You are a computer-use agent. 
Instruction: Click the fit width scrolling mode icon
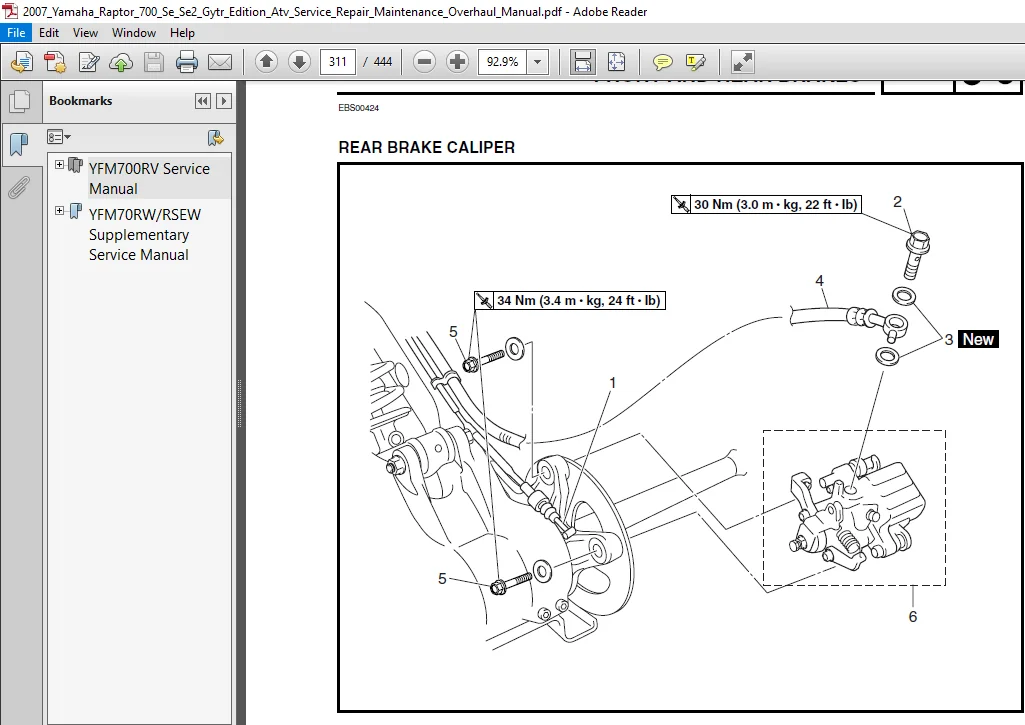582,61
